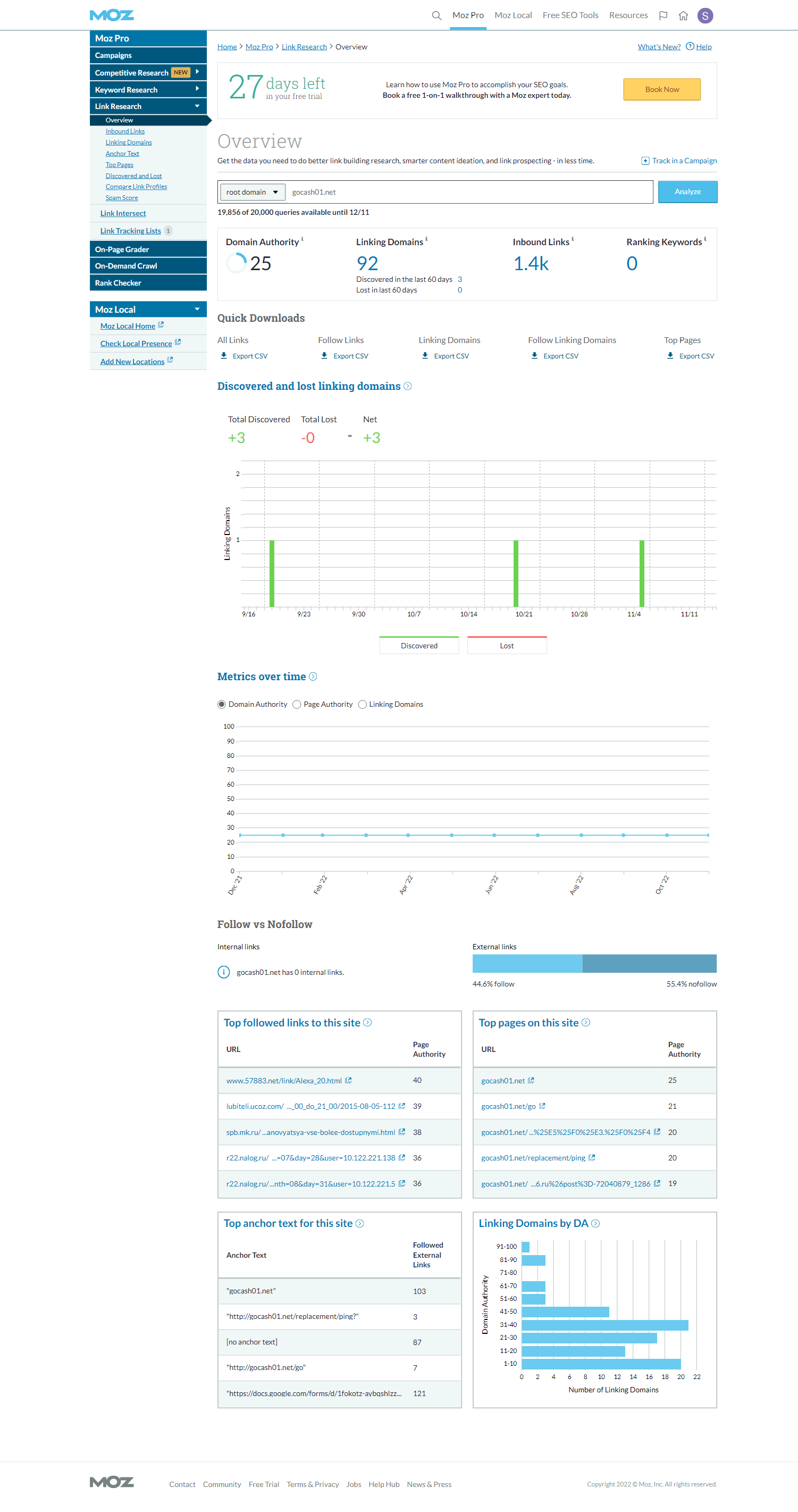Click Link Research breadcrumb link

(304, 47)
